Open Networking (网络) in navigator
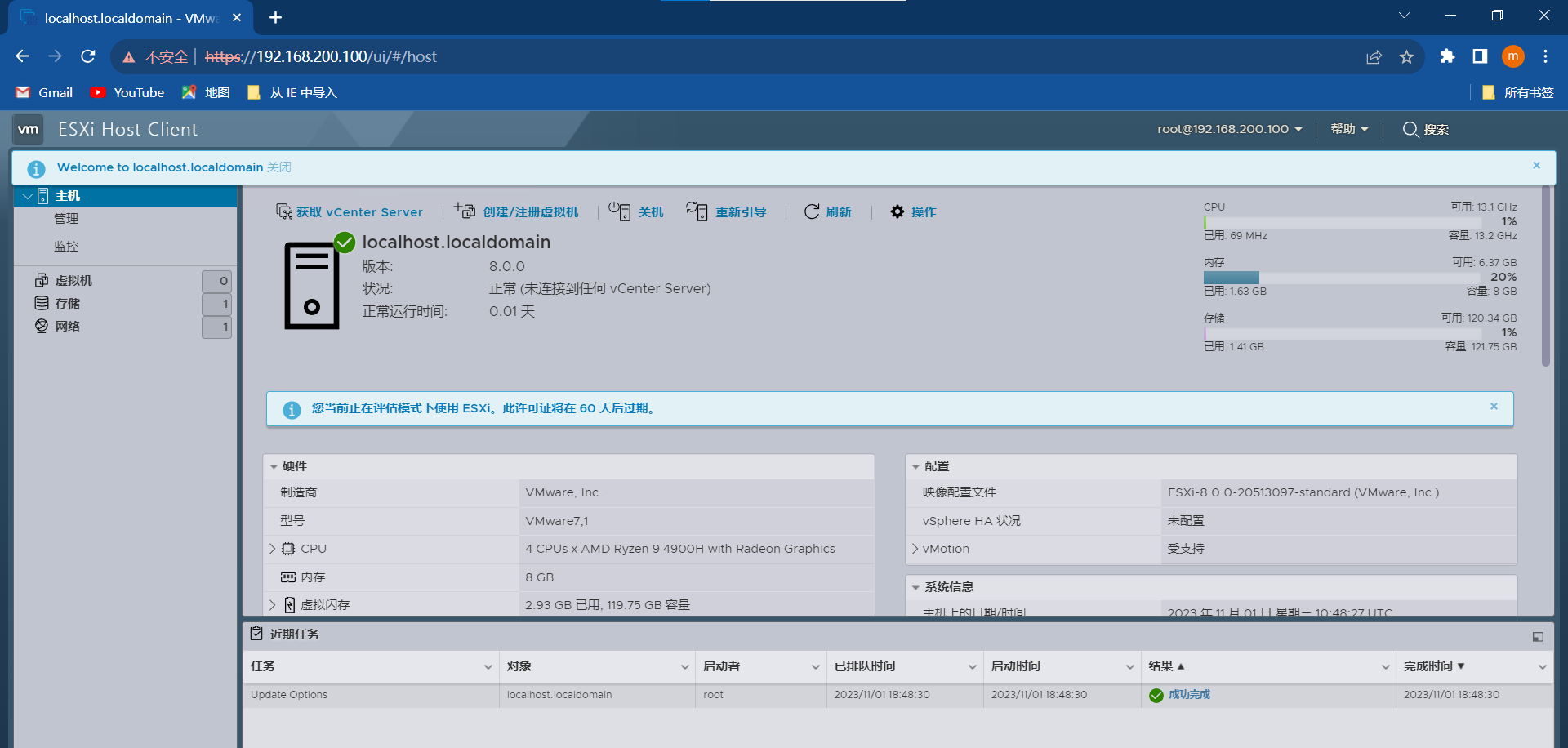The height and width of the screenshot is (748, 1568). (x=67, y=327)
